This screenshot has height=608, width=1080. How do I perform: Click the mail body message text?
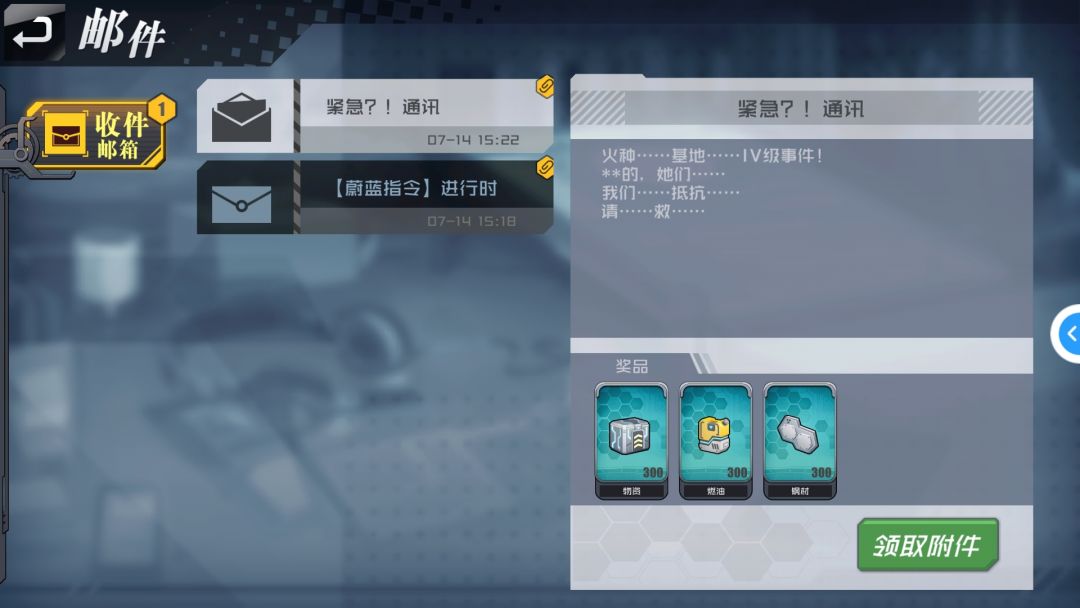(x=712, y=183)
